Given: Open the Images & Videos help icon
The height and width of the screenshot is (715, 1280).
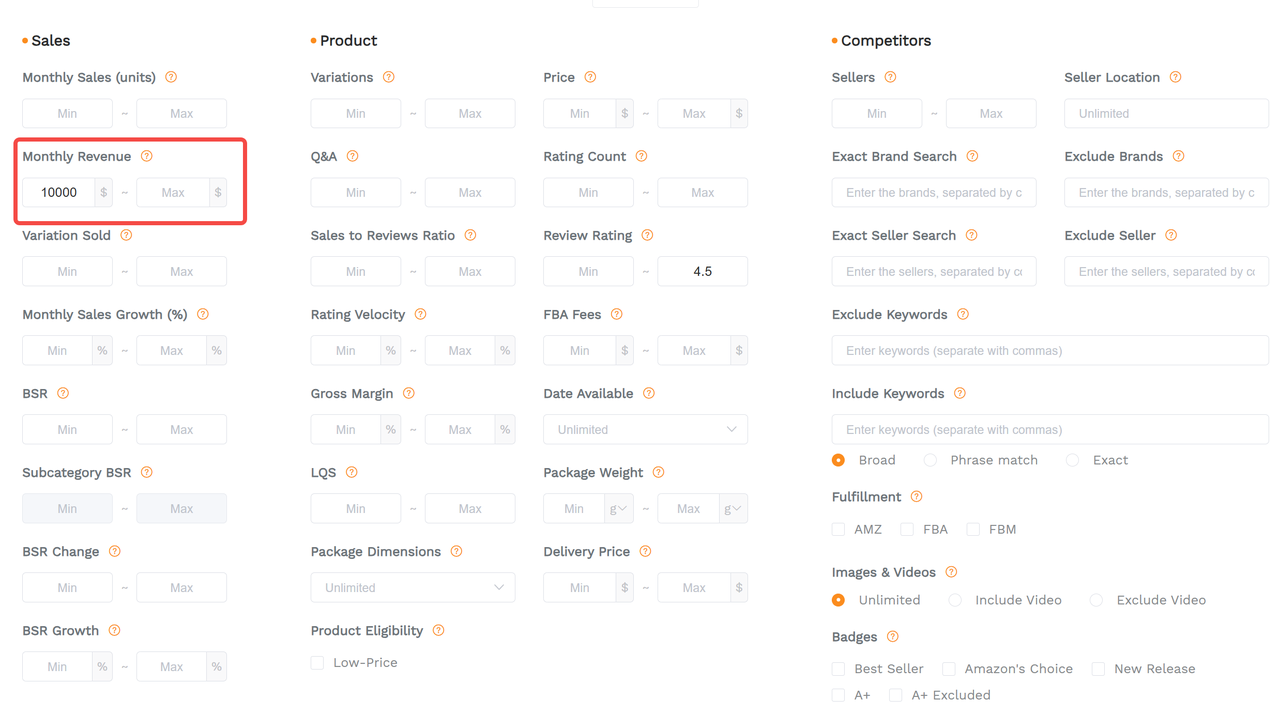Looking at the screenshot, I should point(951,572).
